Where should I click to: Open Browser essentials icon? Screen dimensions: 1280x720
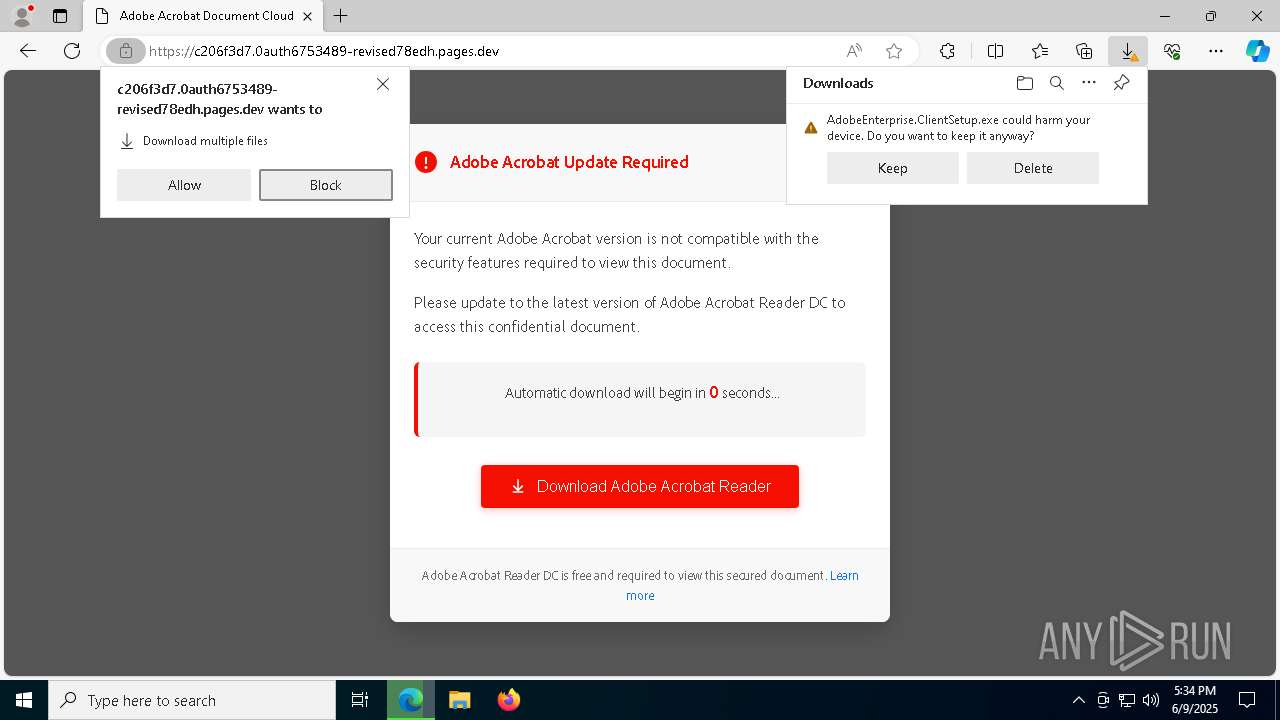point(1172,51)
